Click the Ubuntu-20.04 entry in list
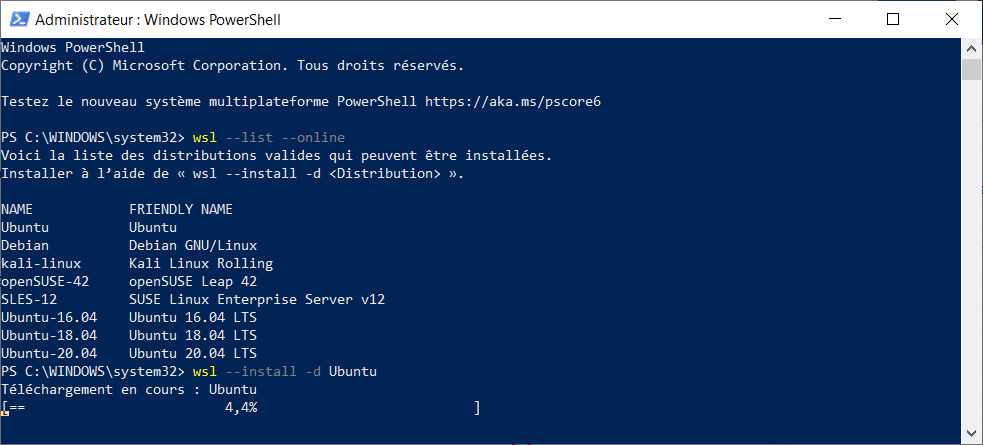The image size is (983, 445). click(49, 353)
